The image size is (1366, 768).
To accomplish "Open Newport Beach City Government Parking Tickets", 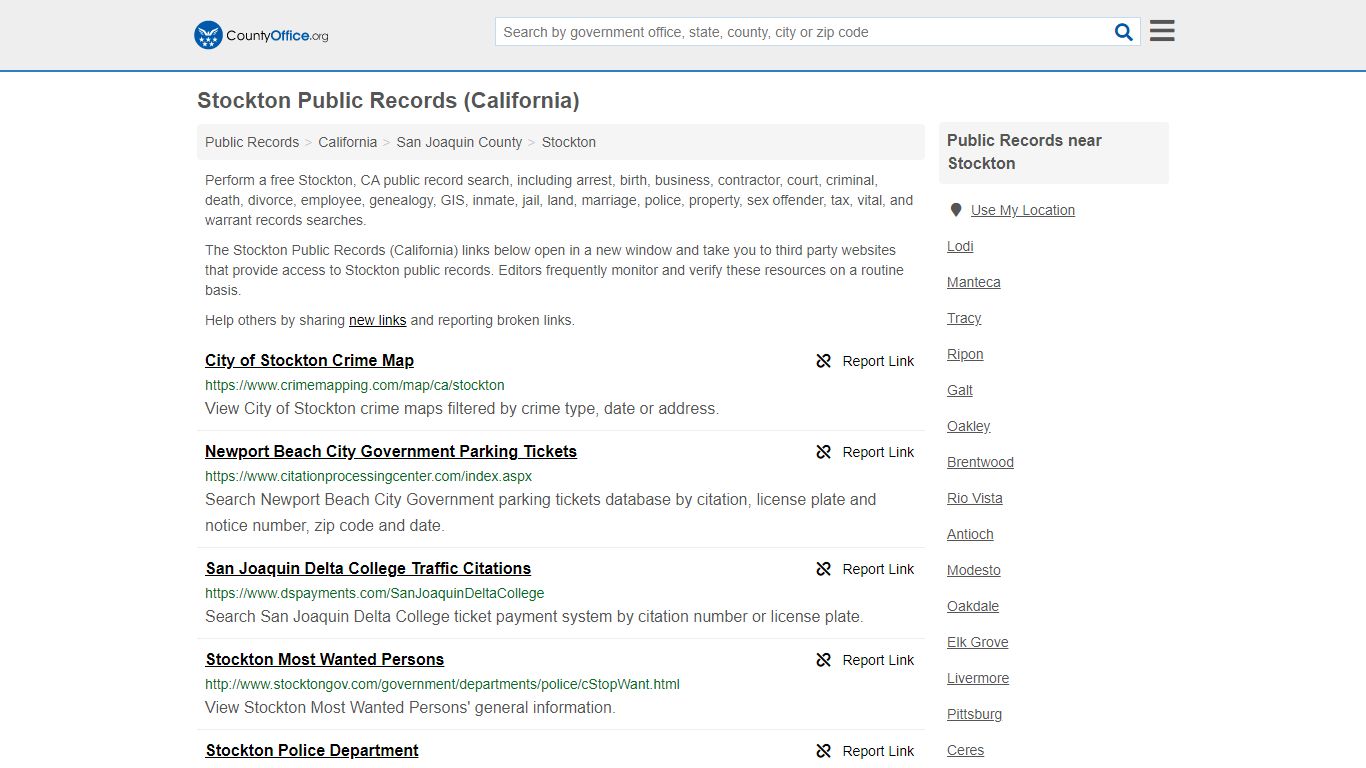I will [x=391, y=451].
